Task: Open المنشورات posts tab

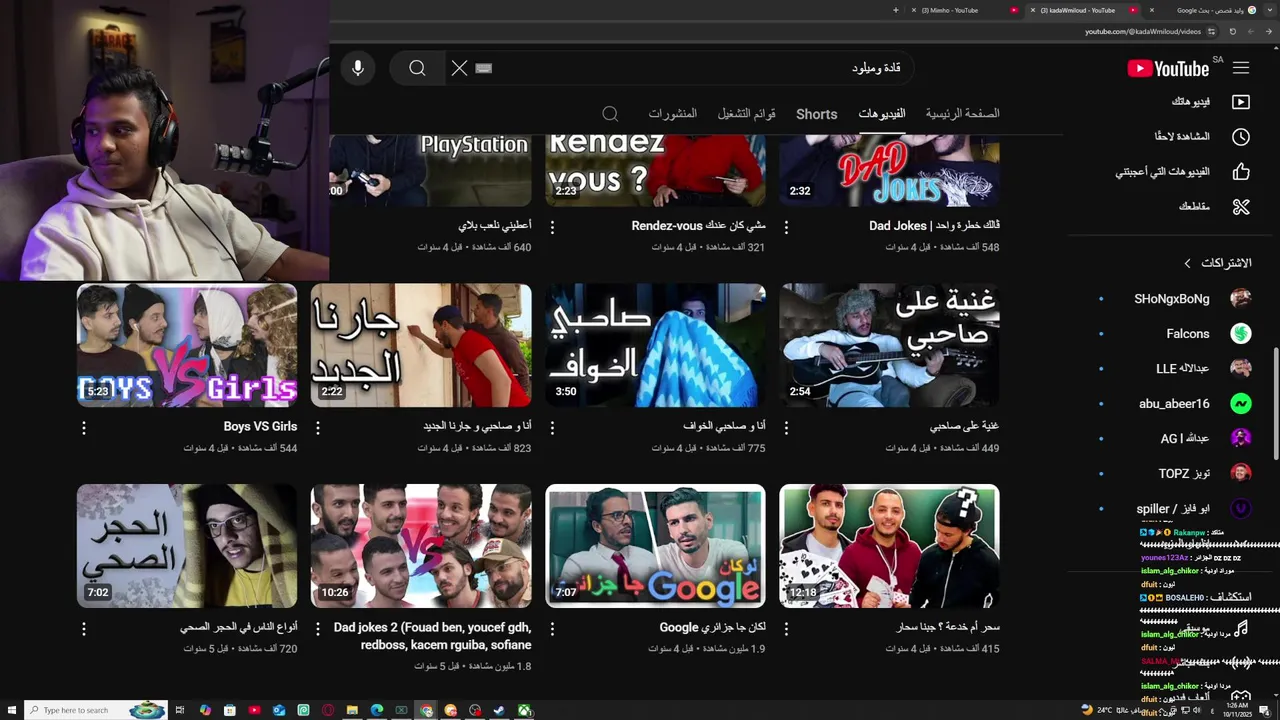Action: (672, 114)
